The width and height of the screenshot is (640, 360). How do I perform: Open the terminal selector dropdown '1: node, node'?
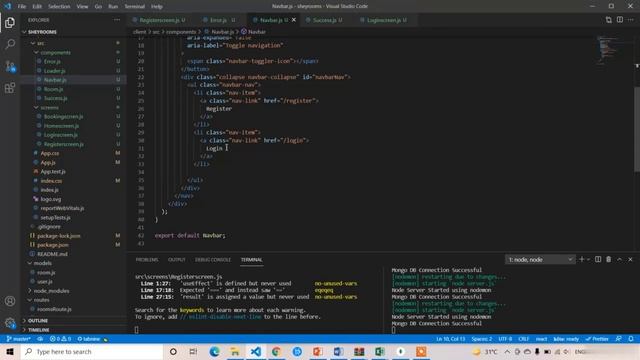[x=540, y=260]
